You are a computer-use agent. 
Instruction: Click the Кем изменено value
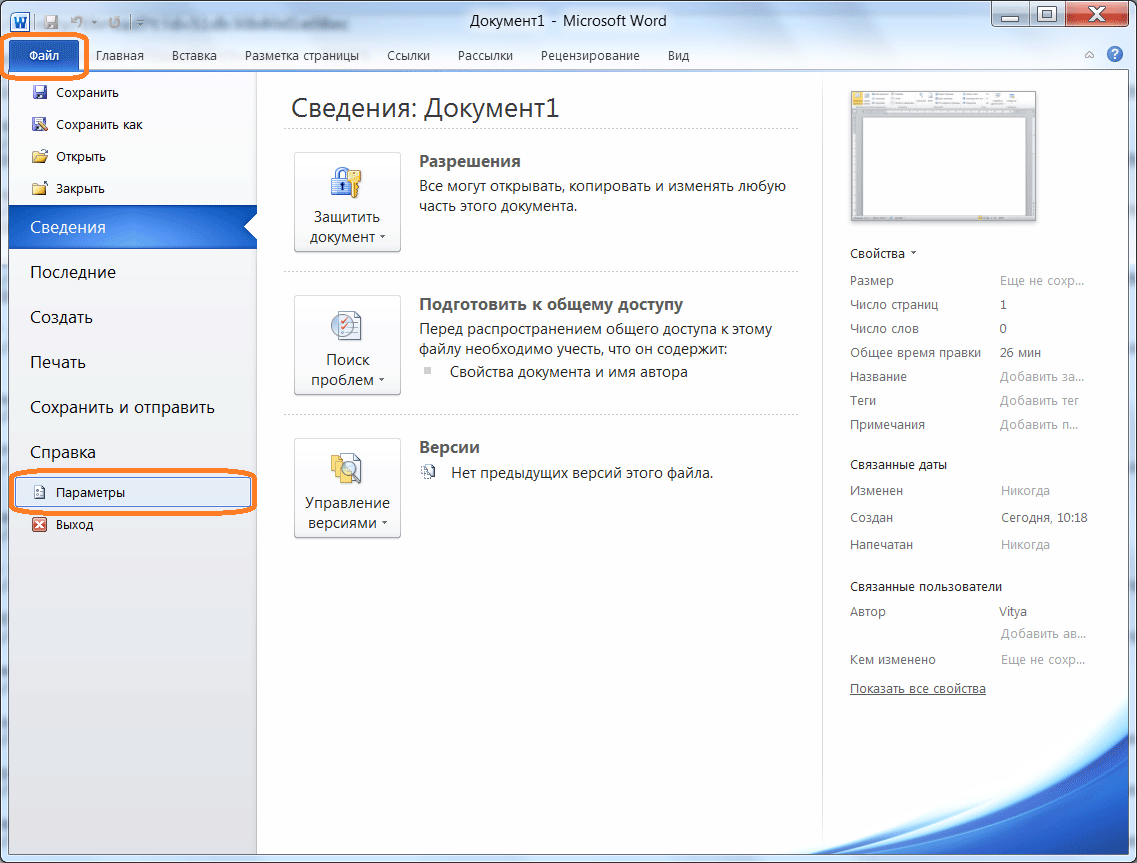[x=1043, y=659]
